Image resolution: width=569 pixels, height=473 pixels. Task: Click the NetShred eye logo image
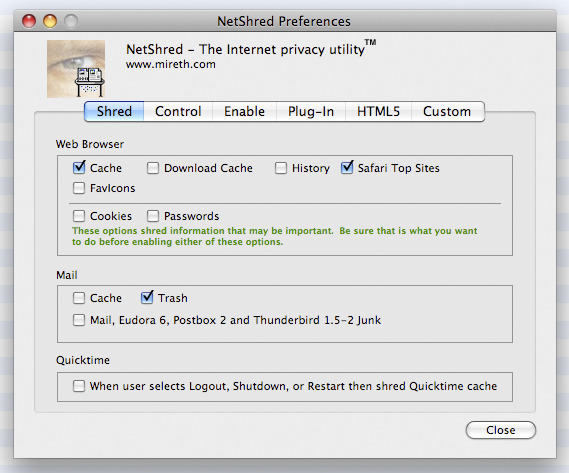(76, 69)
